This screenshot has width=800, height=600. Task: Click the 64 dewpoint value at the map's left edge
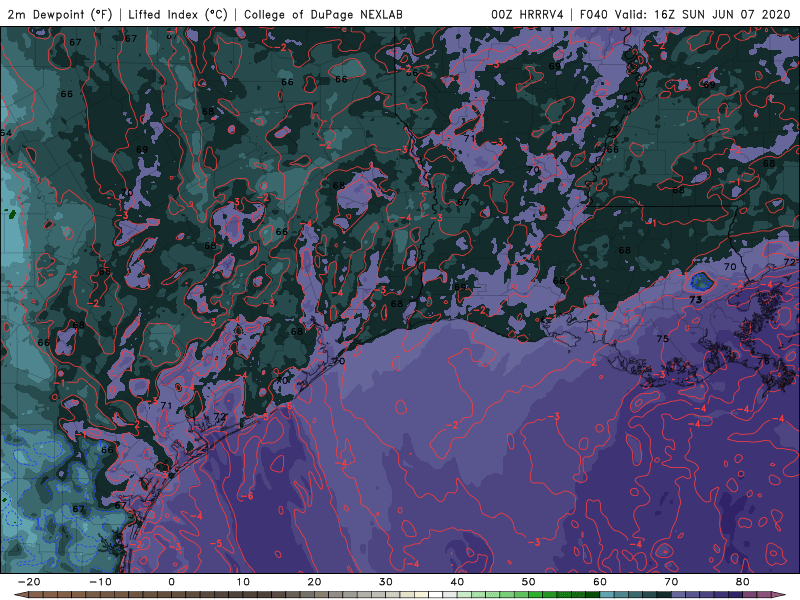pyautogui.click(x=6, y=133)
